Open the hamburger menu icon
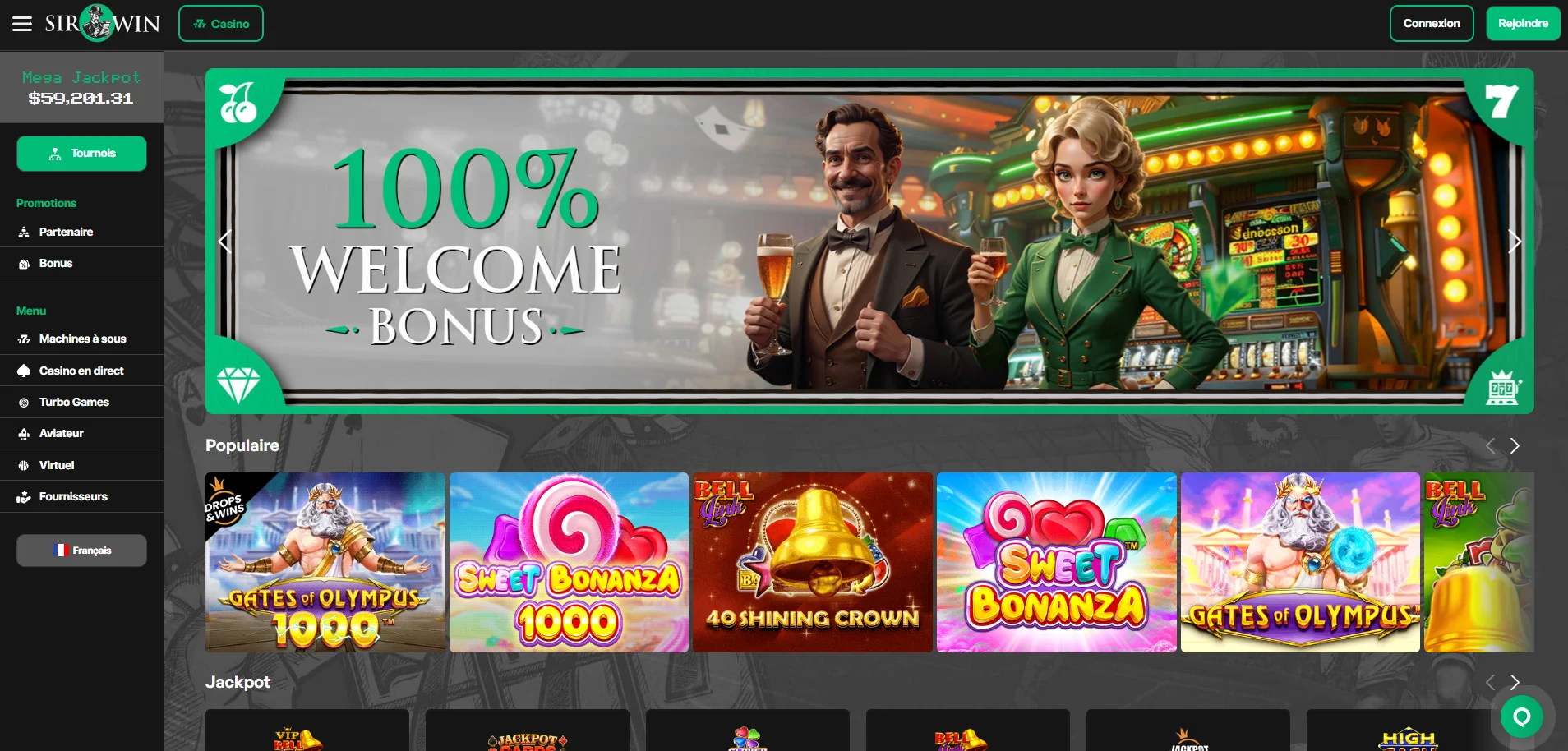Screen dimensions: 1568x751 point(22,24)
